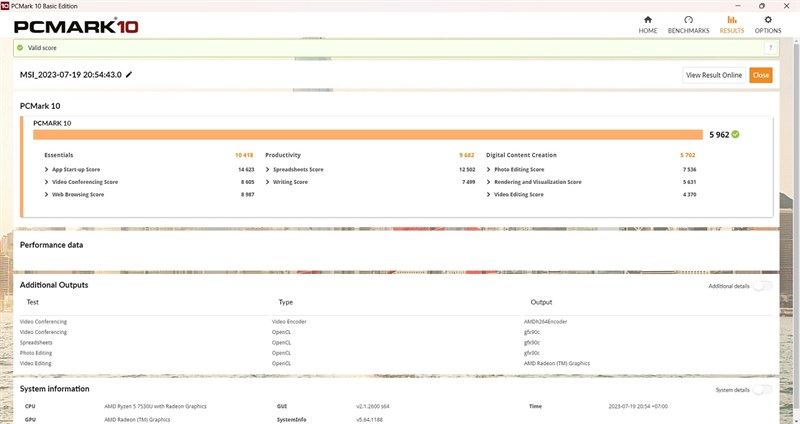Toggle Additional details switch

(763, 286)
